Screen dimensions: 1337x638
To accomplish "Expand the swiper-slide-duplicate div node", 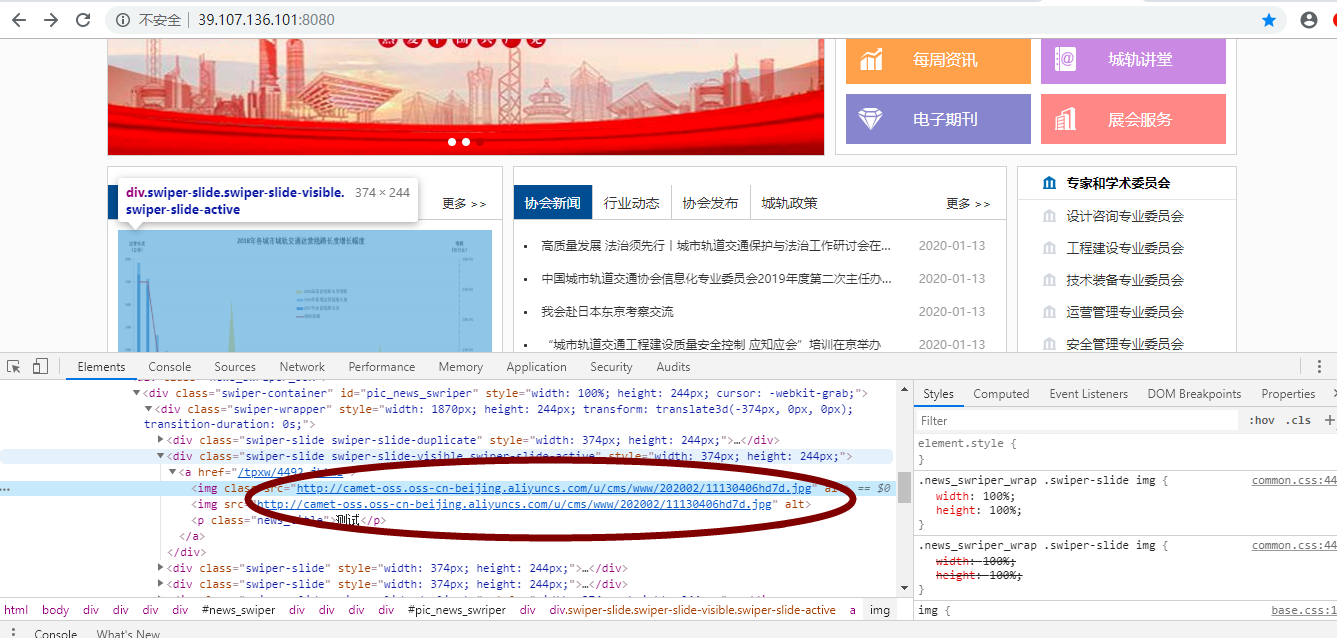I will pos(162,440).
